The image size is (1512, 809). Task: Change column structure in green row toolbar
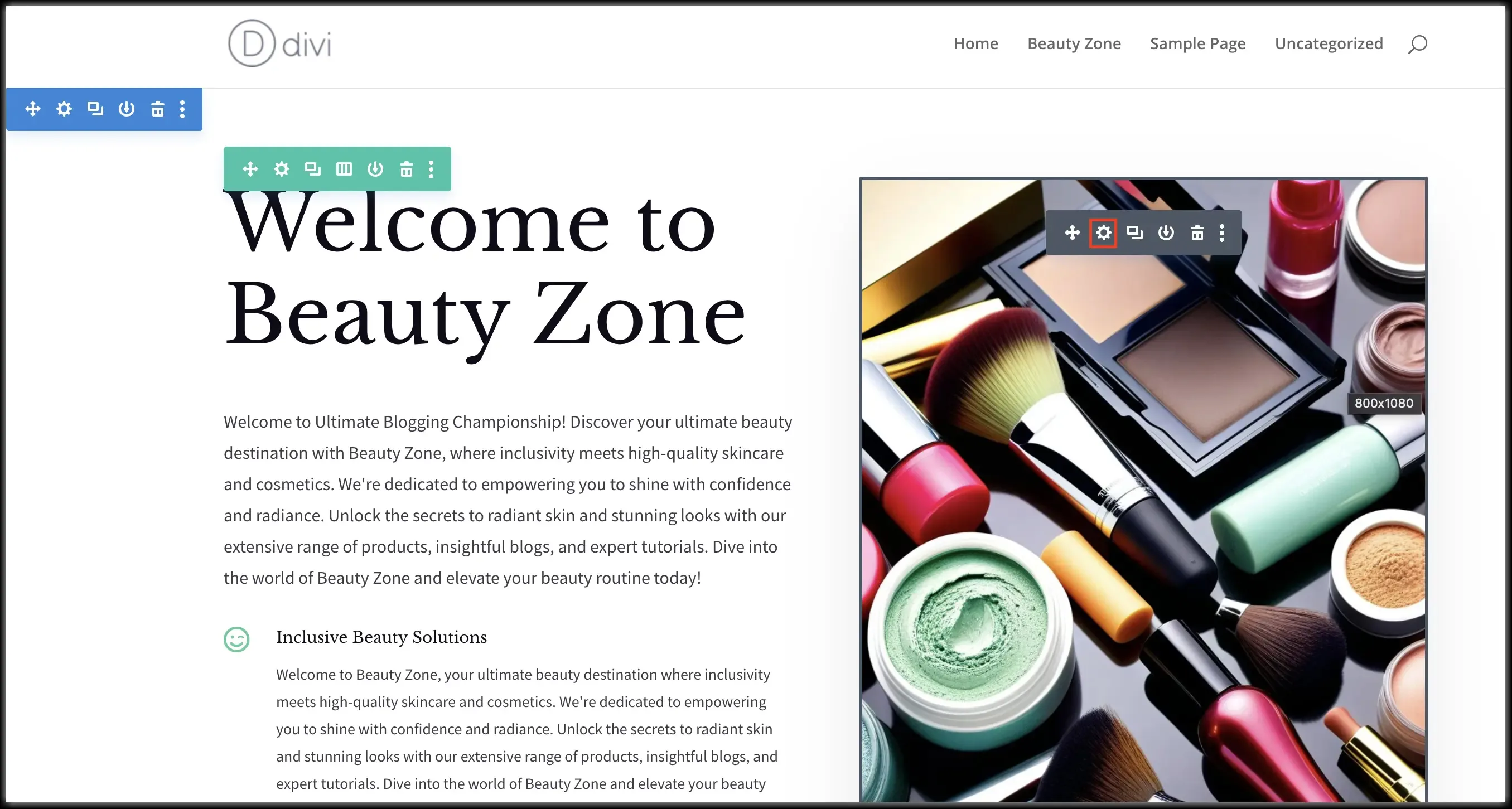click(344, 169)
